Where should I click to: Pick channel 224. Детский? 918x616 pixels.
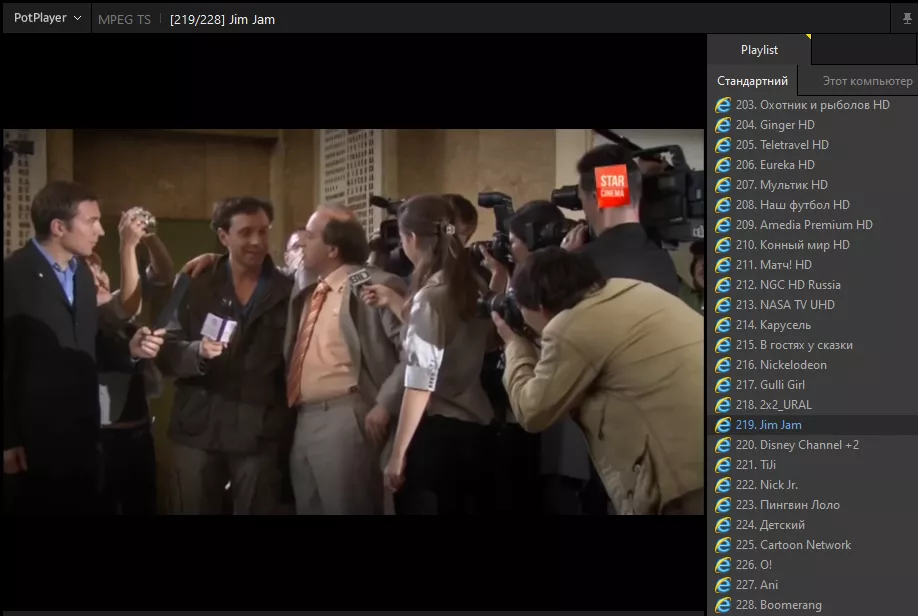pos(813,525)
